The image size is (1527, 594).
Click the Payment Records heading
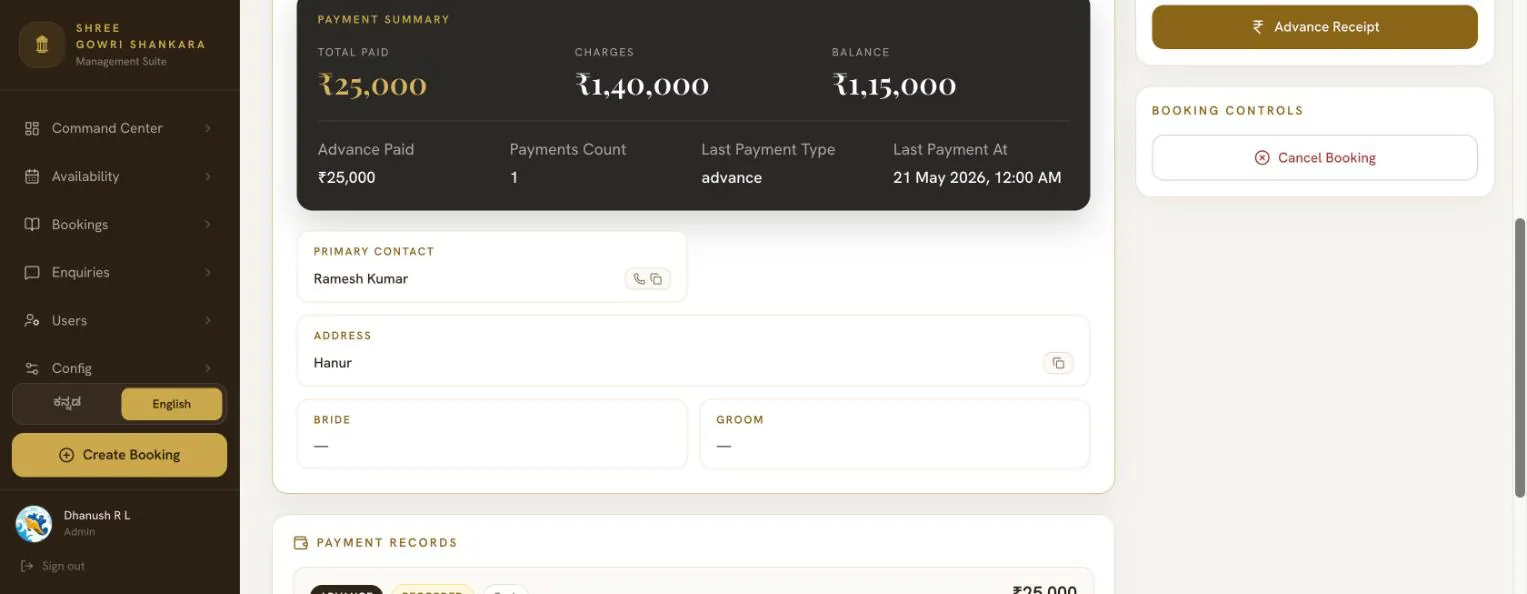click(387, 543)
